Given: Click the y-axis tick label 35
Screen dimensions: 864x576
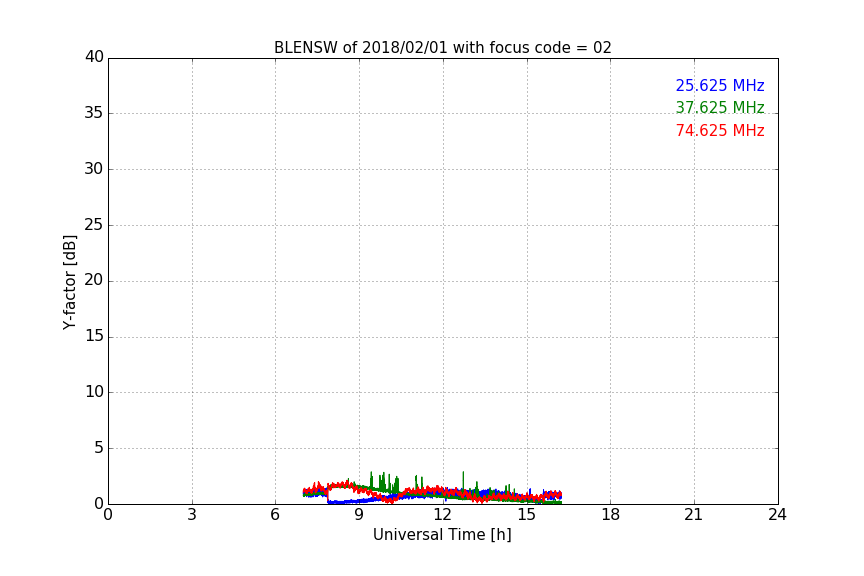Looking at the screenshot, I should [x=94, y=113].
